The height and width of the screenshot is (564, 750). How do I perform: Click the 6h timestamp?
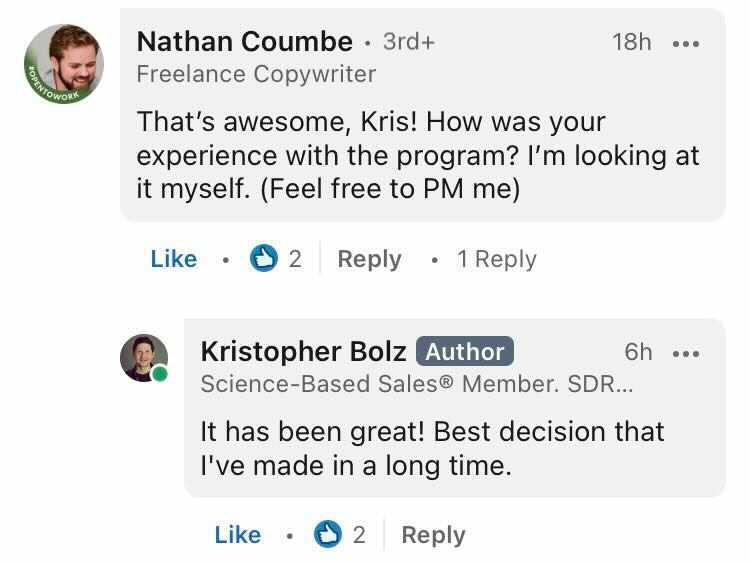638,352
